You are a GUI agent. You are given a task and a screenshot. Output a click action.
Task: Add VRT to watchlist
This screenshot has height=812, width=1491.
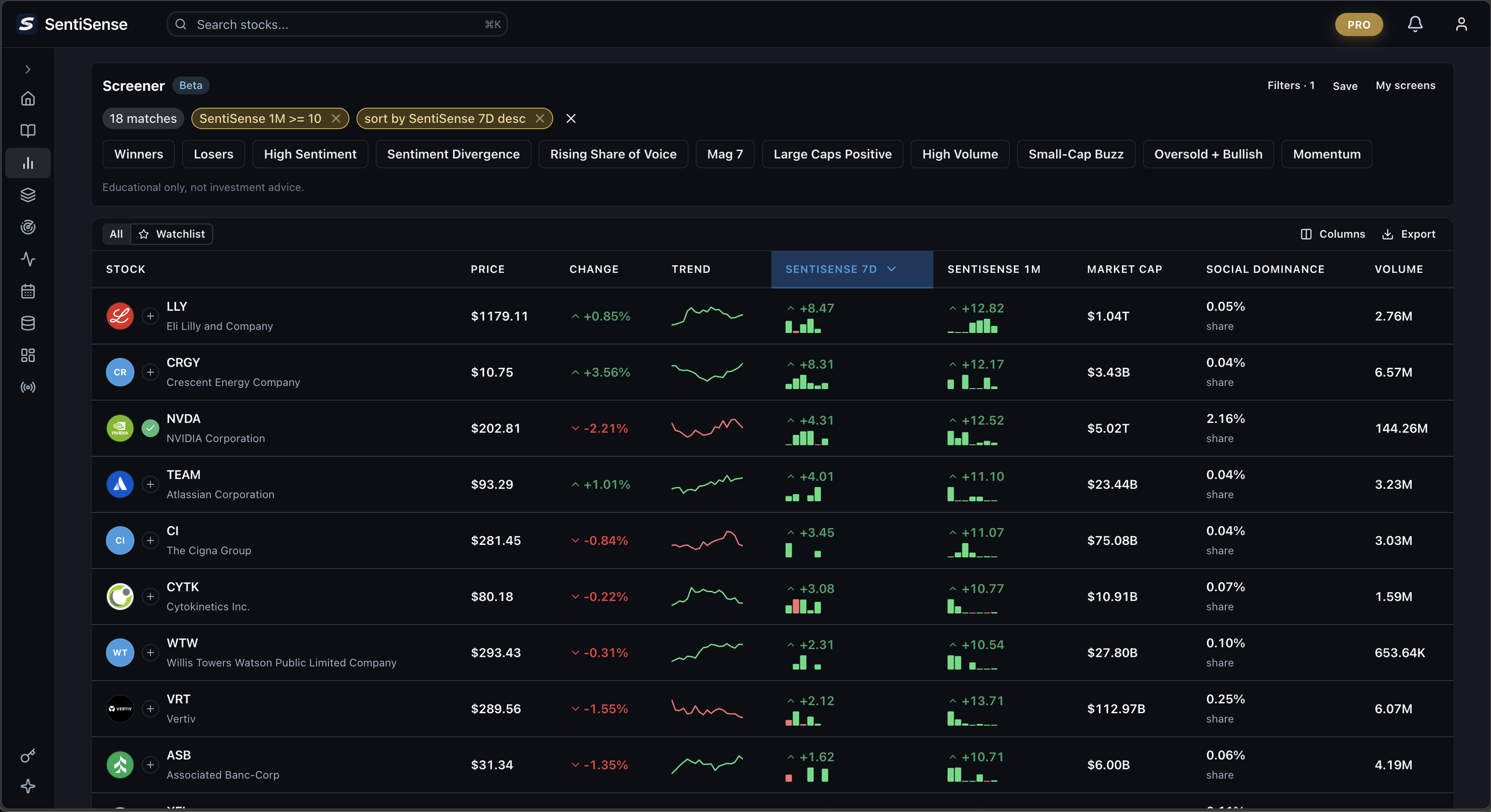(150, 709)
